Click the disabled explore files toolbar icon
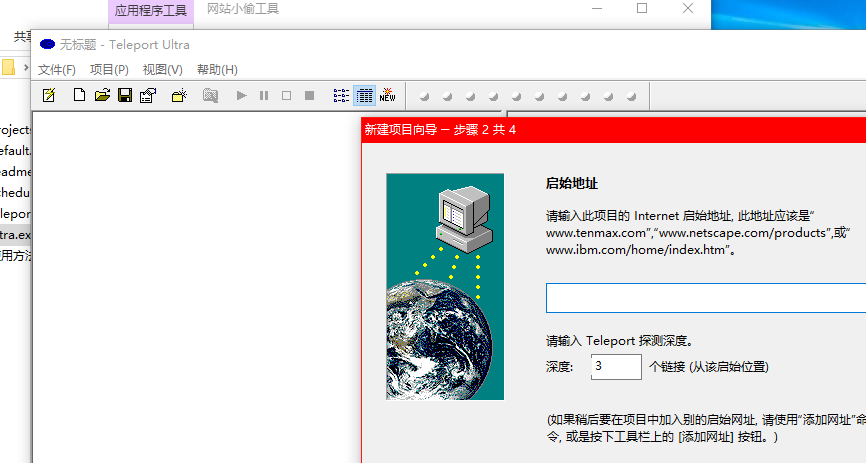The height and width of the screenshot is (463, 866). tap(210, 96)
